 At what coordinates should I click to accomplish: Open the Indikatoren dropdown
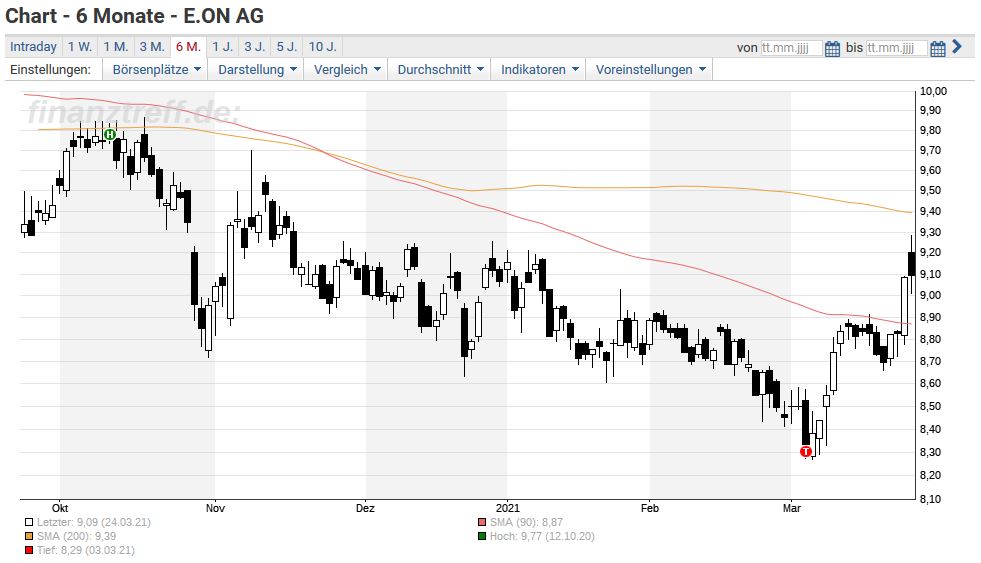tap(539, 69)
